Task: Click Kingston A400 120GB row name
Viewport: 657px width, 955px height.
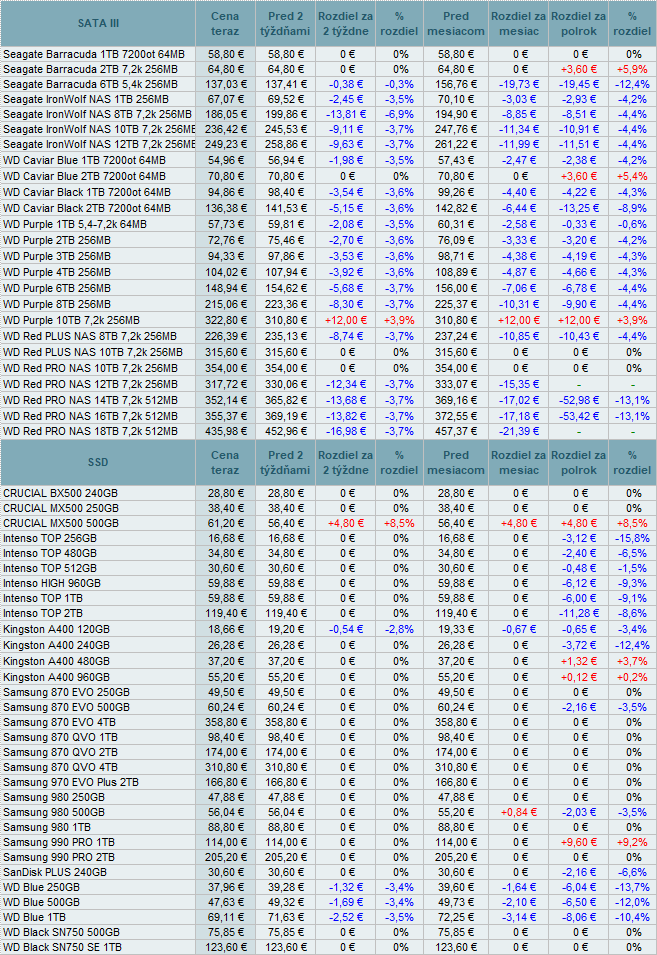Action: pyautogui.click(x=57, y=629)
